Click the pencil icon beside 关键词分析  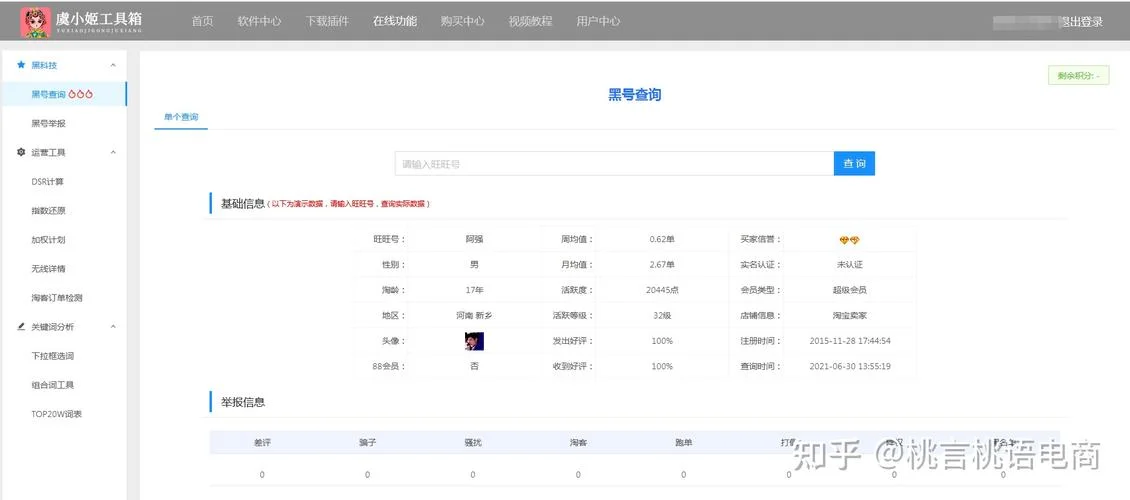[x=21, y=326]
